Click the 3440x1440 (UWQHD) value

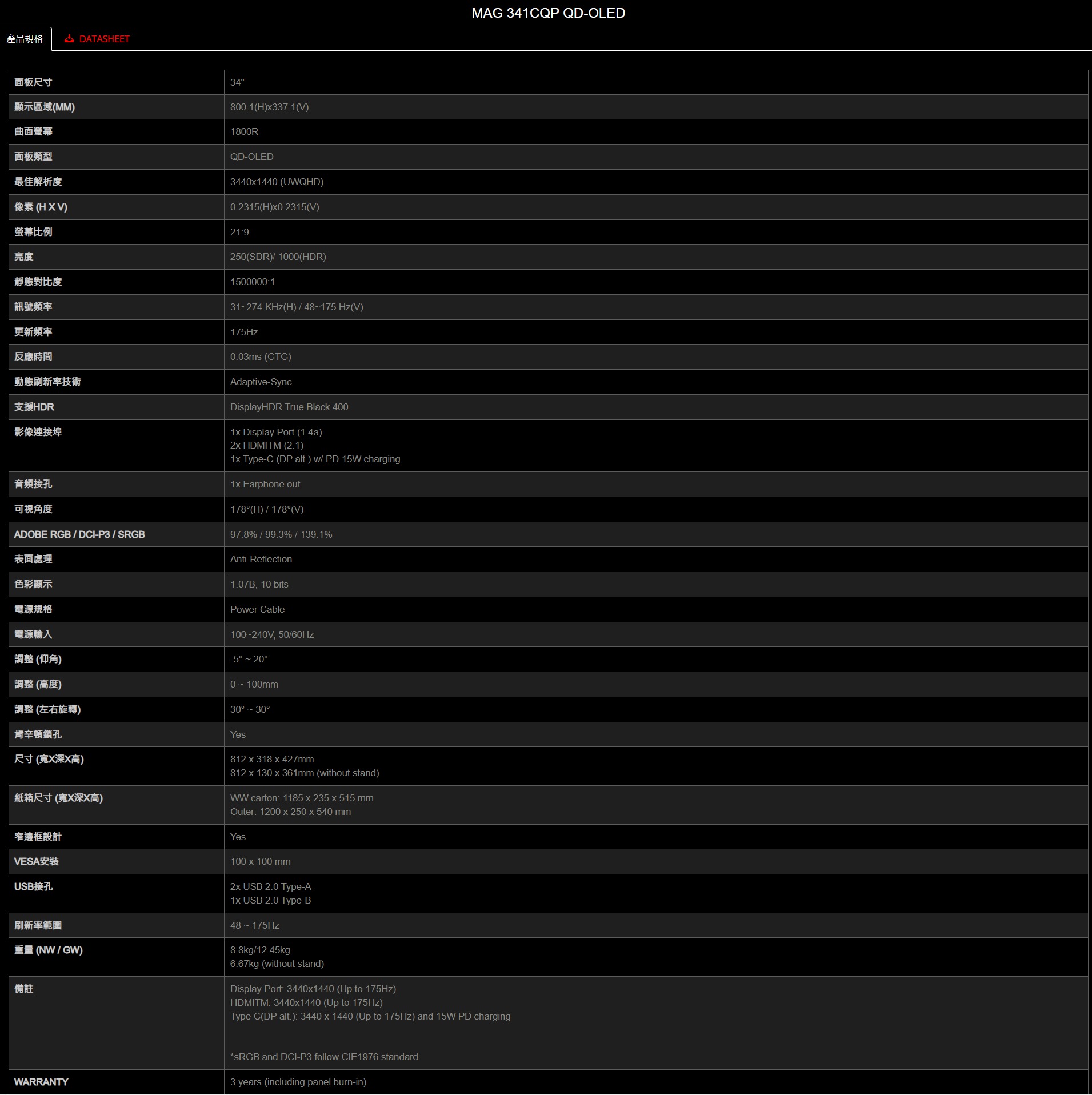coord(277,182)
